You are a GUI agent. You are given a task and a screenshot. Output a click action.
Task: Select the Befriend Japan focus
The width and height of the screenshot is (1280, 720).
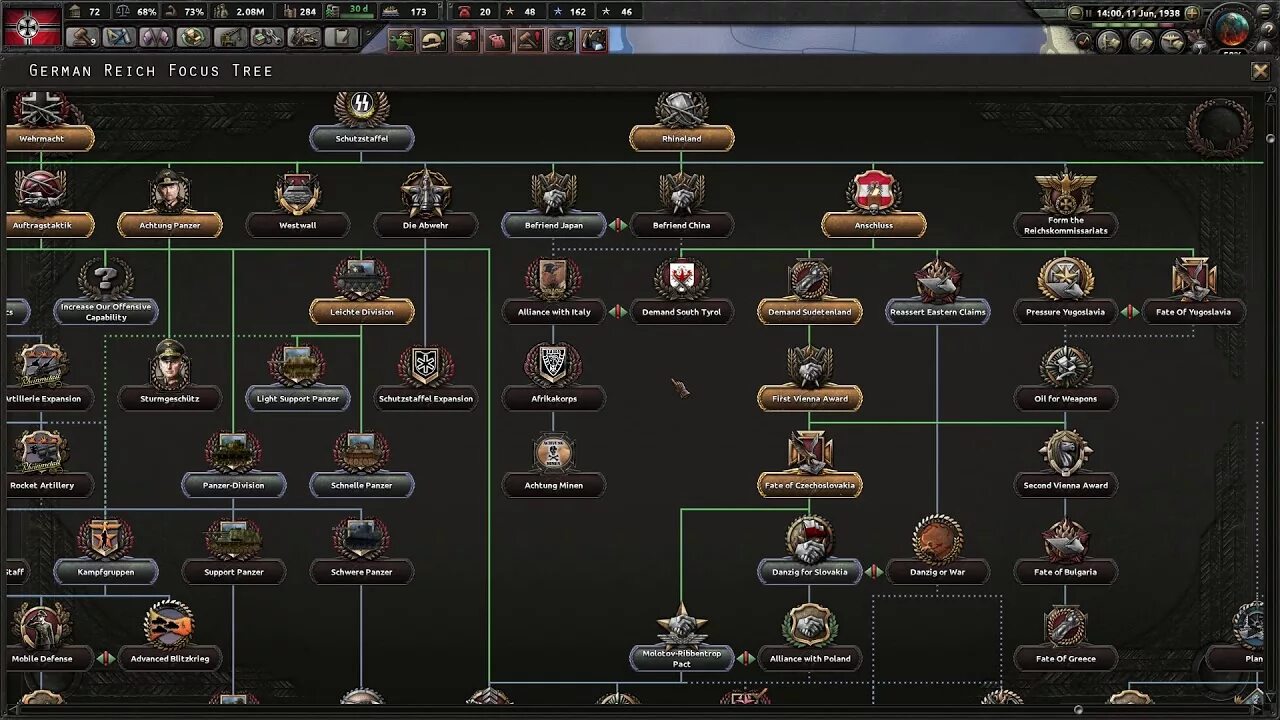click(x=554, y=225)
